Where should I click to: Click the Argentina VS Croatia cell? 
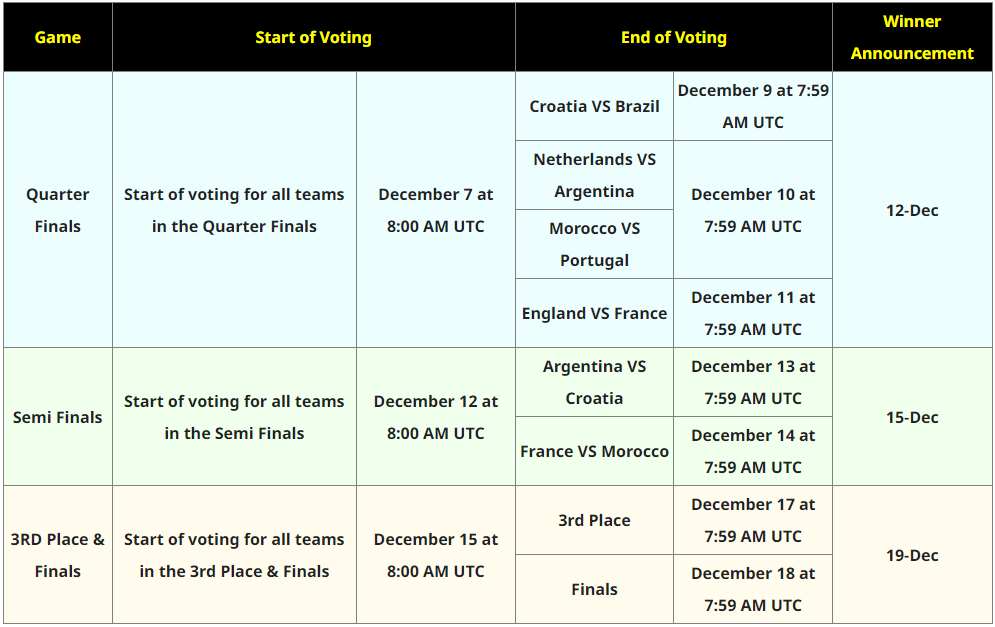tap(595, 383)
